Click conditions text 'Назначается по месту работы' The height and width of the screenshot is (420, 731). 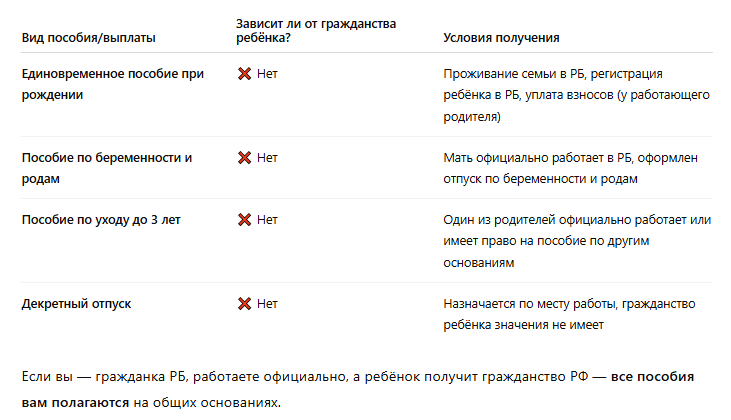569,314
